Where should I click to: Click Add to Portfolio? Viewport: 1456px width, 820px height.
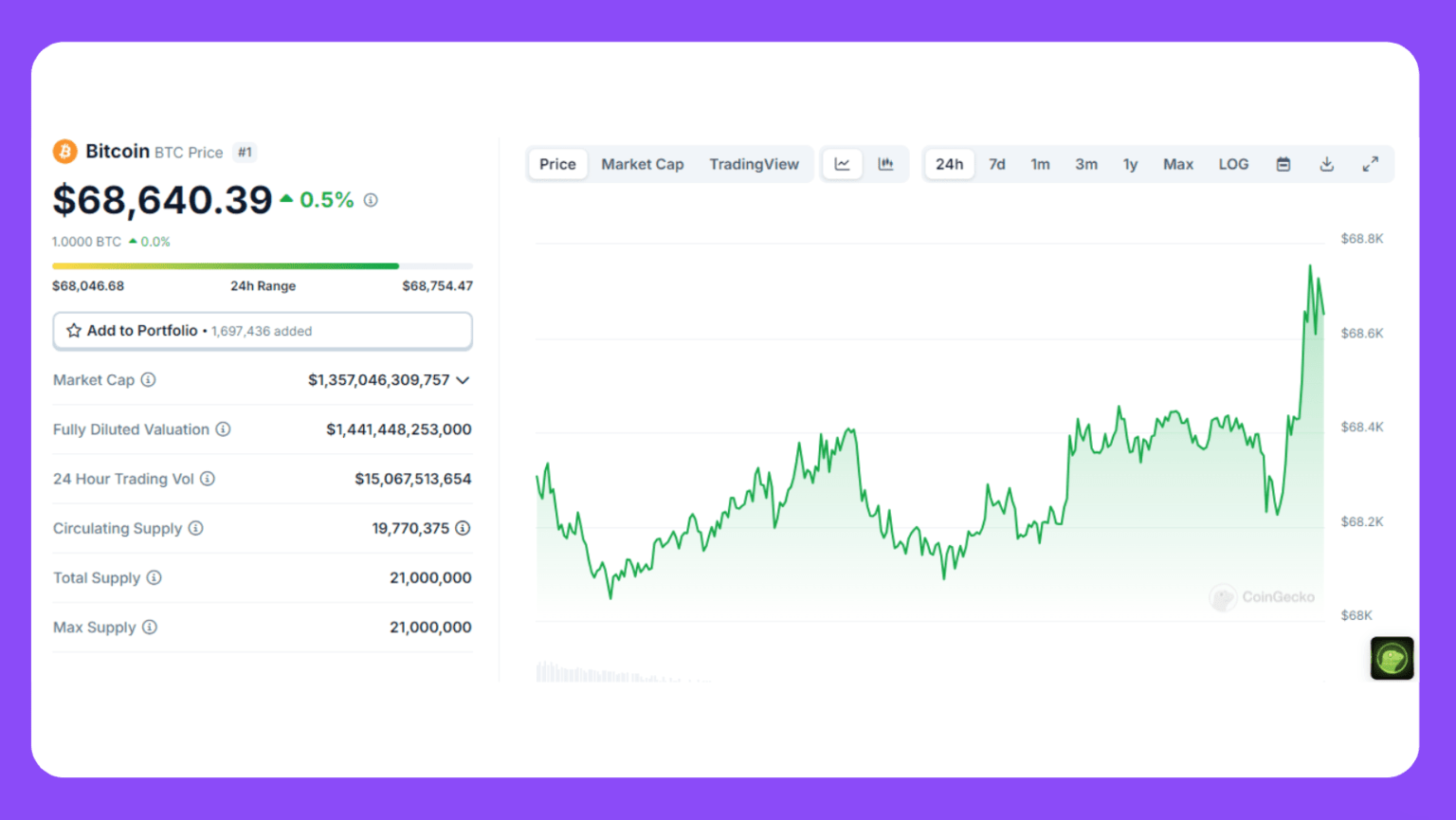click(x=142, y=330)
